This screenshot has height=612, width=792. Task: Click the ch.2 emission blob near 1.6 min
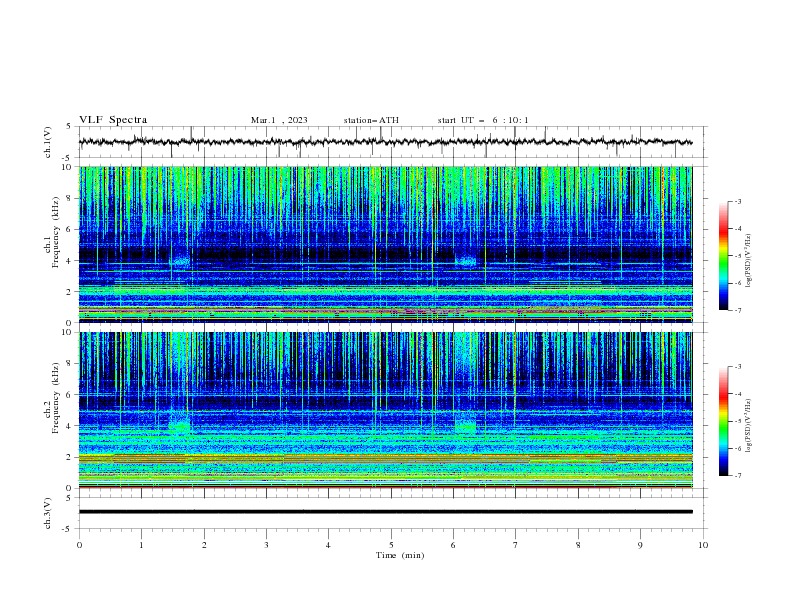[179, 424]
